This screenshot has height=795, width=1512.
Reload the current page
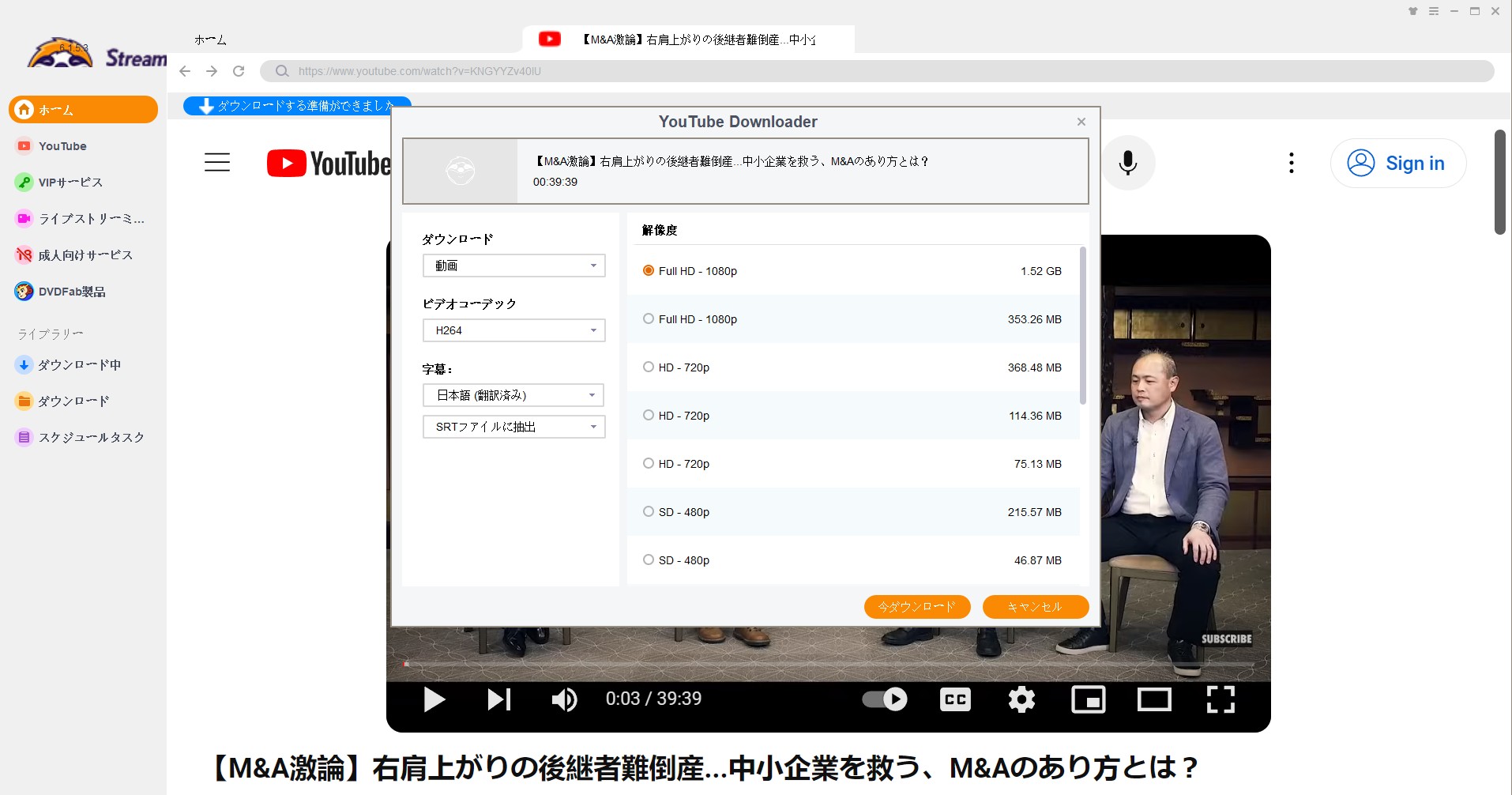(x=239, y=71)
